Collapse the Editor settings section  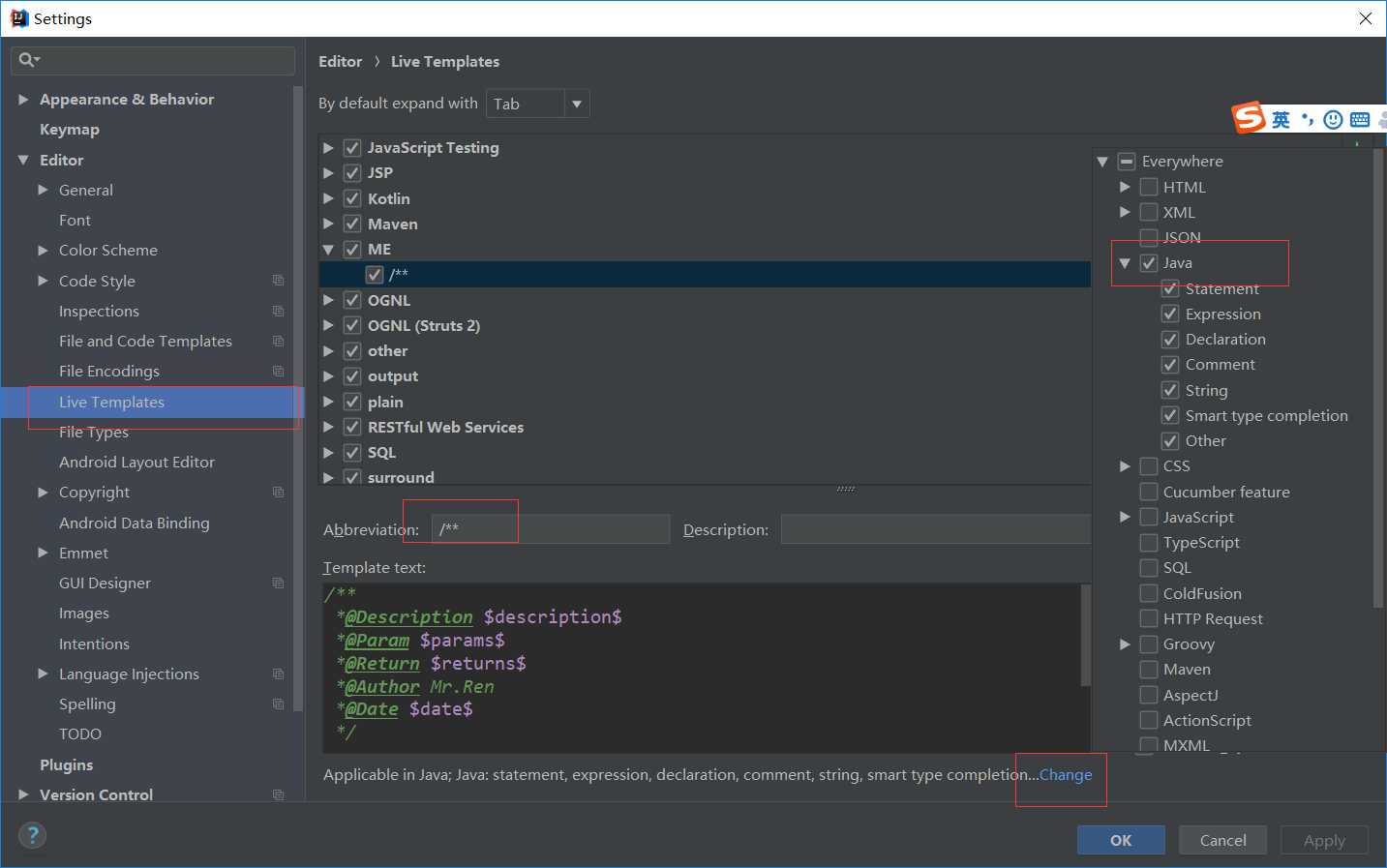pos(23,160)
